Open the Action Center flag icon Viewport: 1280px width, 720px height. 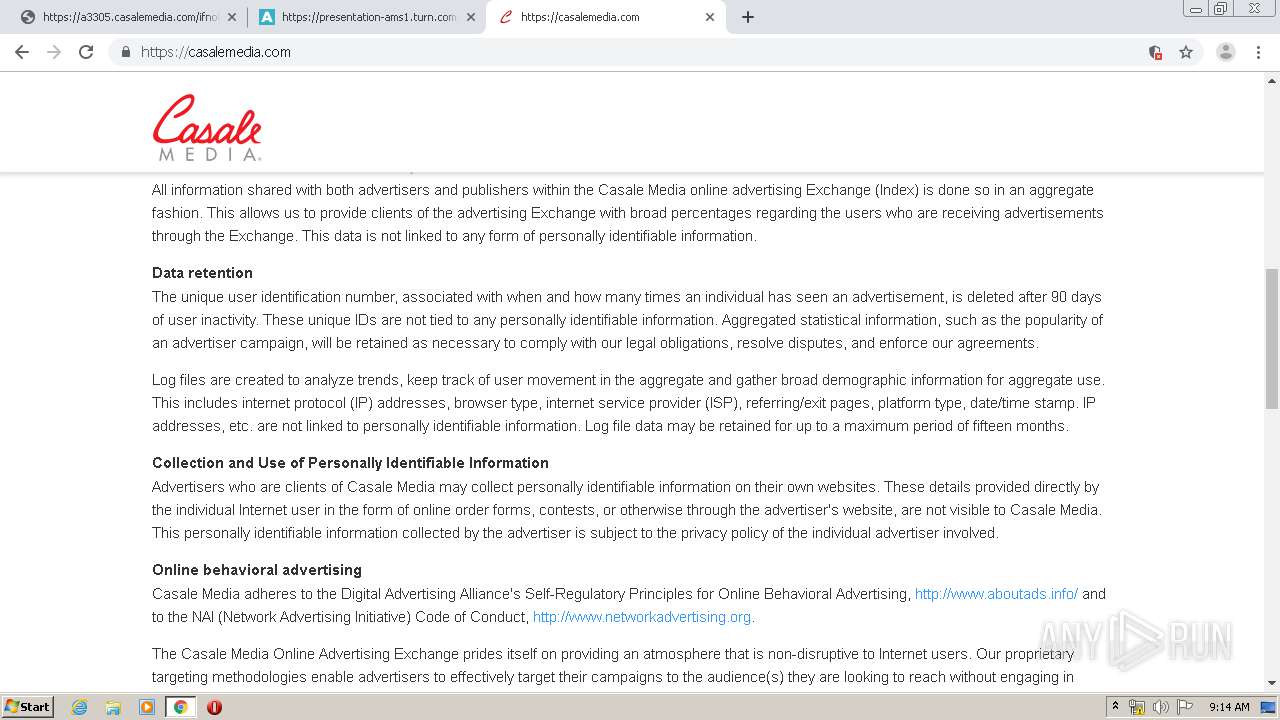coord(1185,707)
